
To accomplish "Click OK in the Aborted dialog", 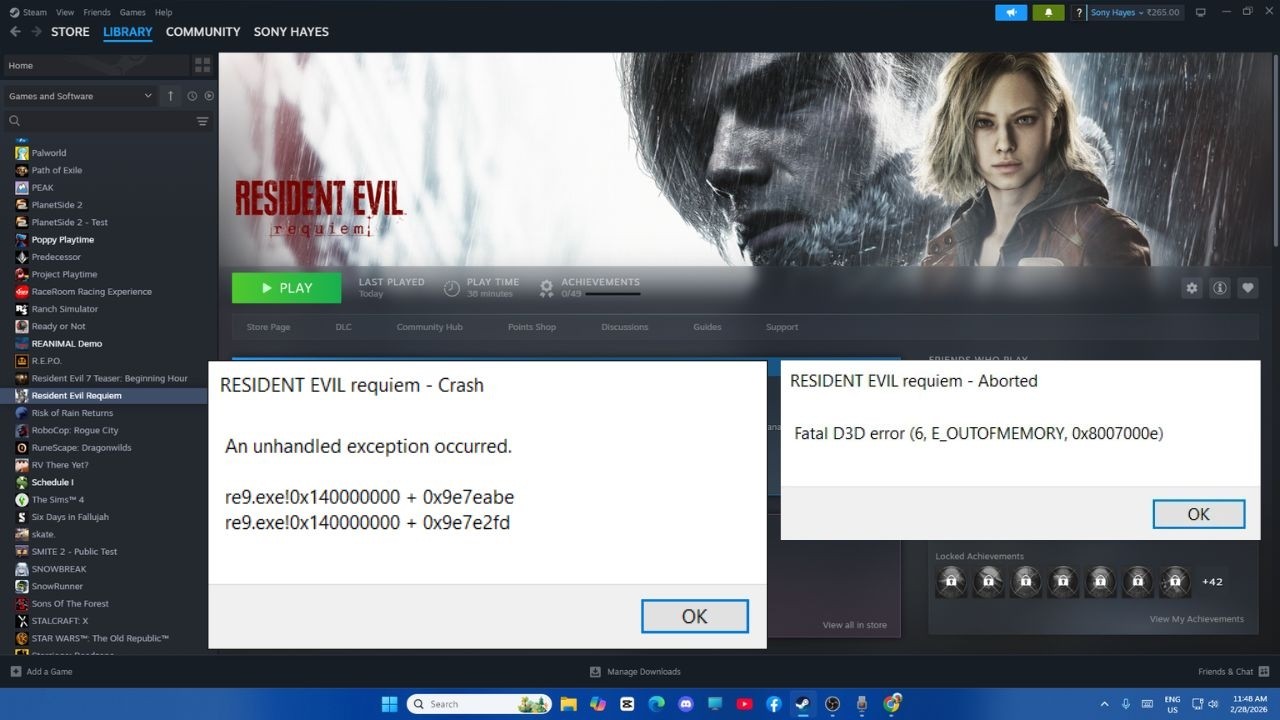I will (1198, 514).
